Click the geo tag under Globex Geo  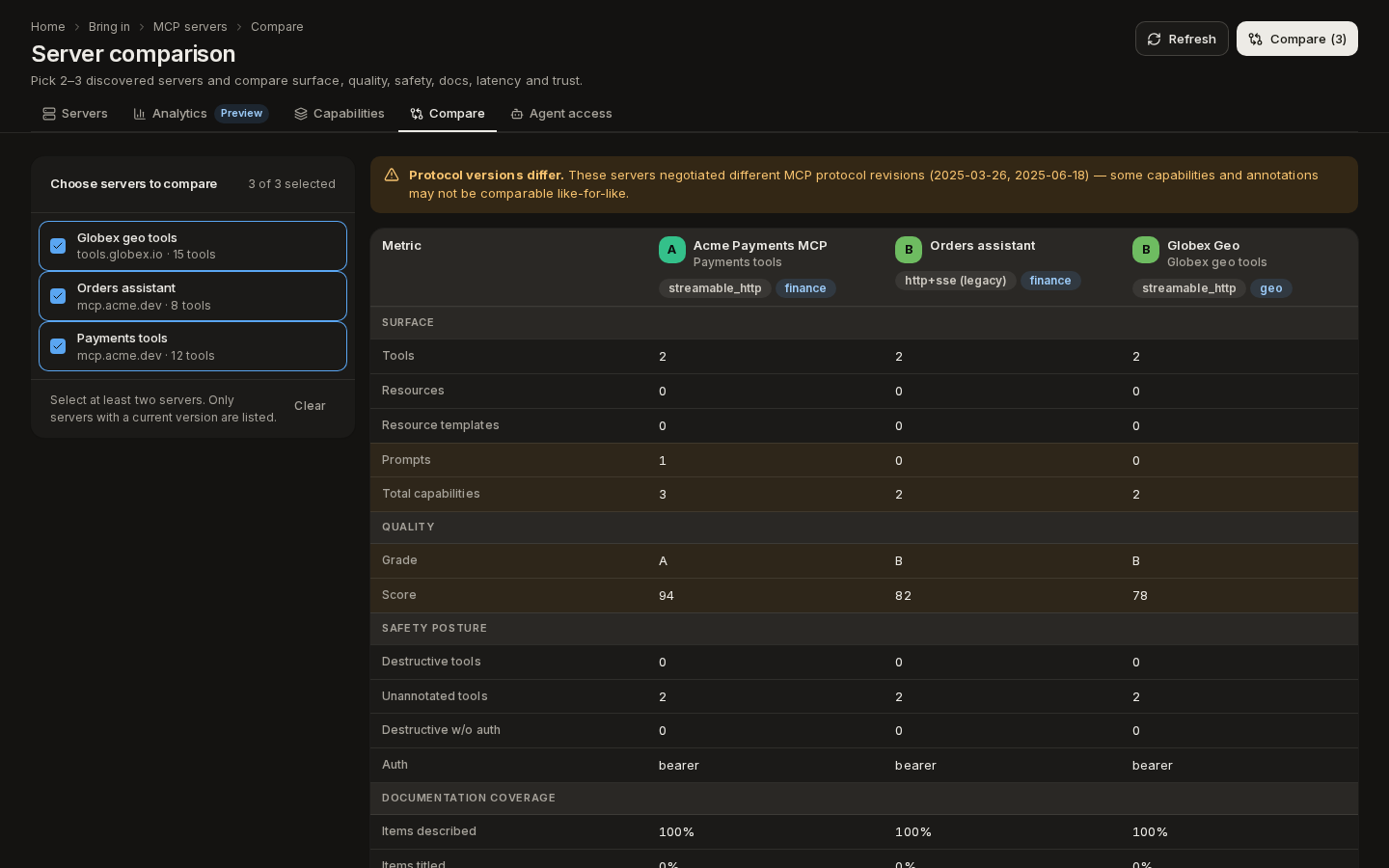pyautogui.click(x=1271, y=288)
